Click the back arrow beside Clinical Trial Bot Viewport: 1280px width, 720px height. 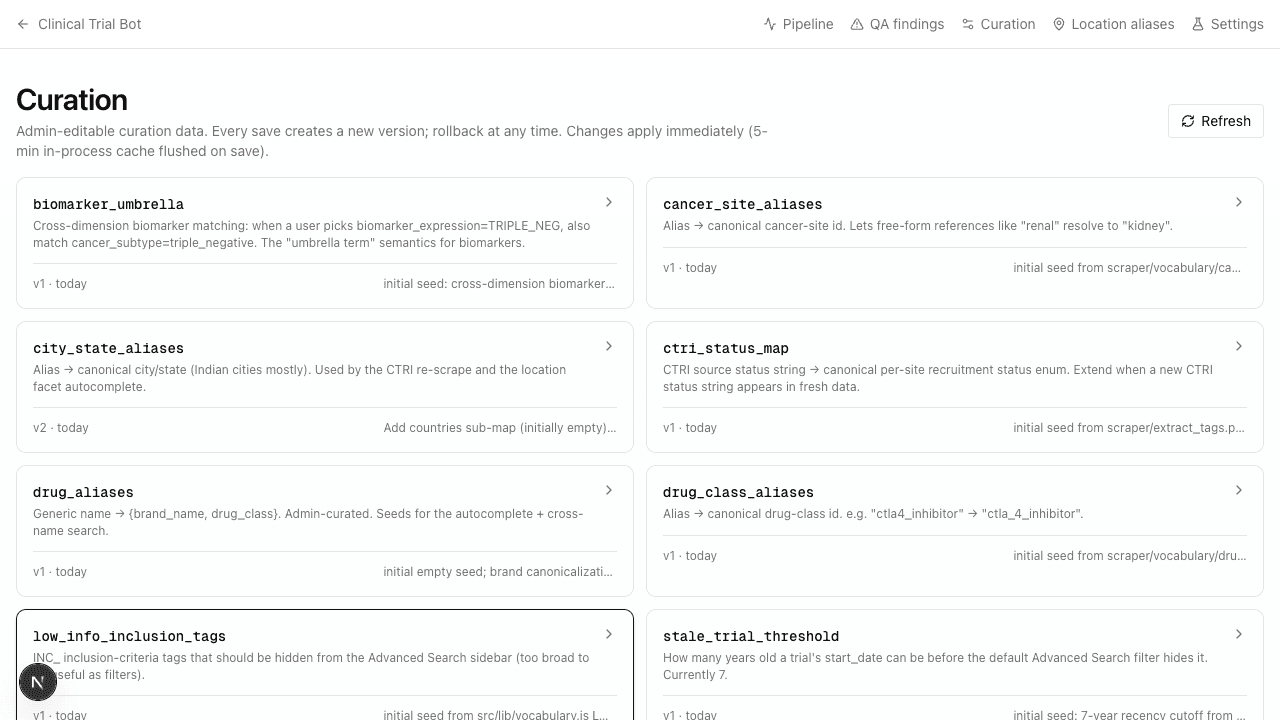tap(23, 24)
